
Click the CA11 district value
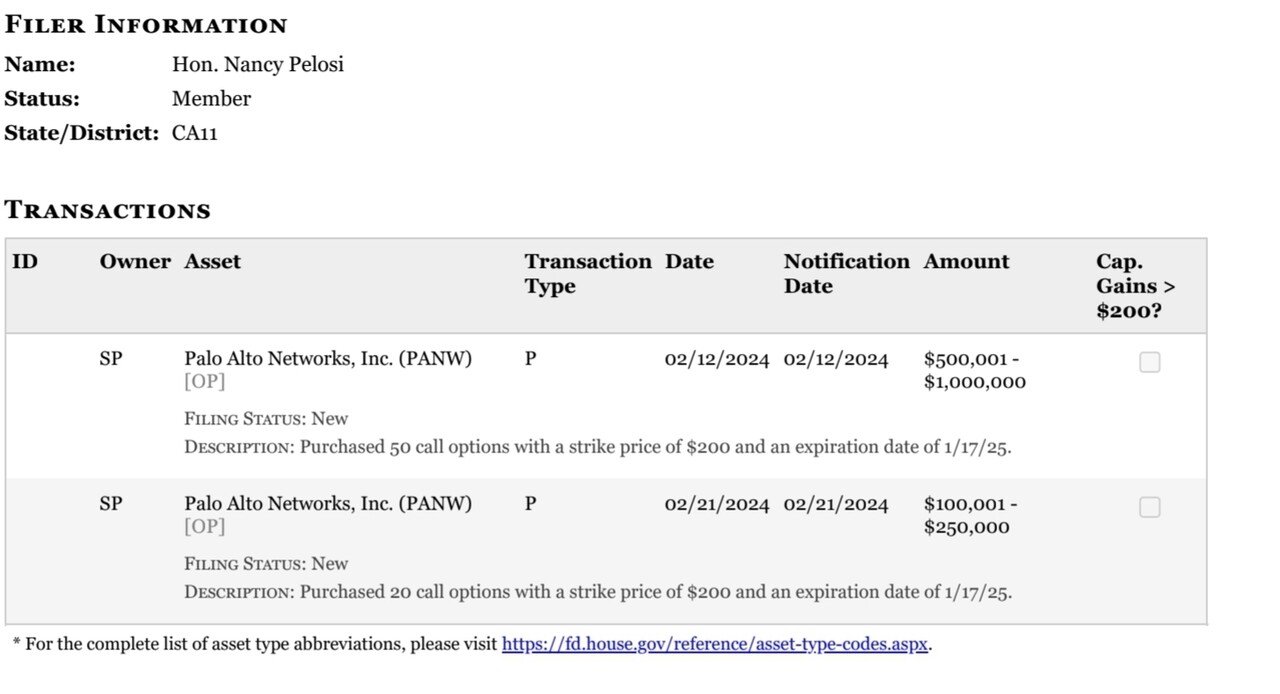[x=195, y=133]
